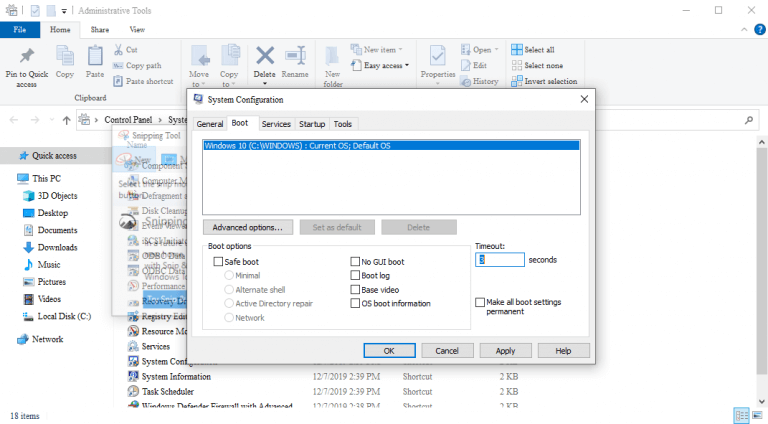The image size is (768, 424).
Task: Click the Timeout seconds input field
Action: (500, 259)
